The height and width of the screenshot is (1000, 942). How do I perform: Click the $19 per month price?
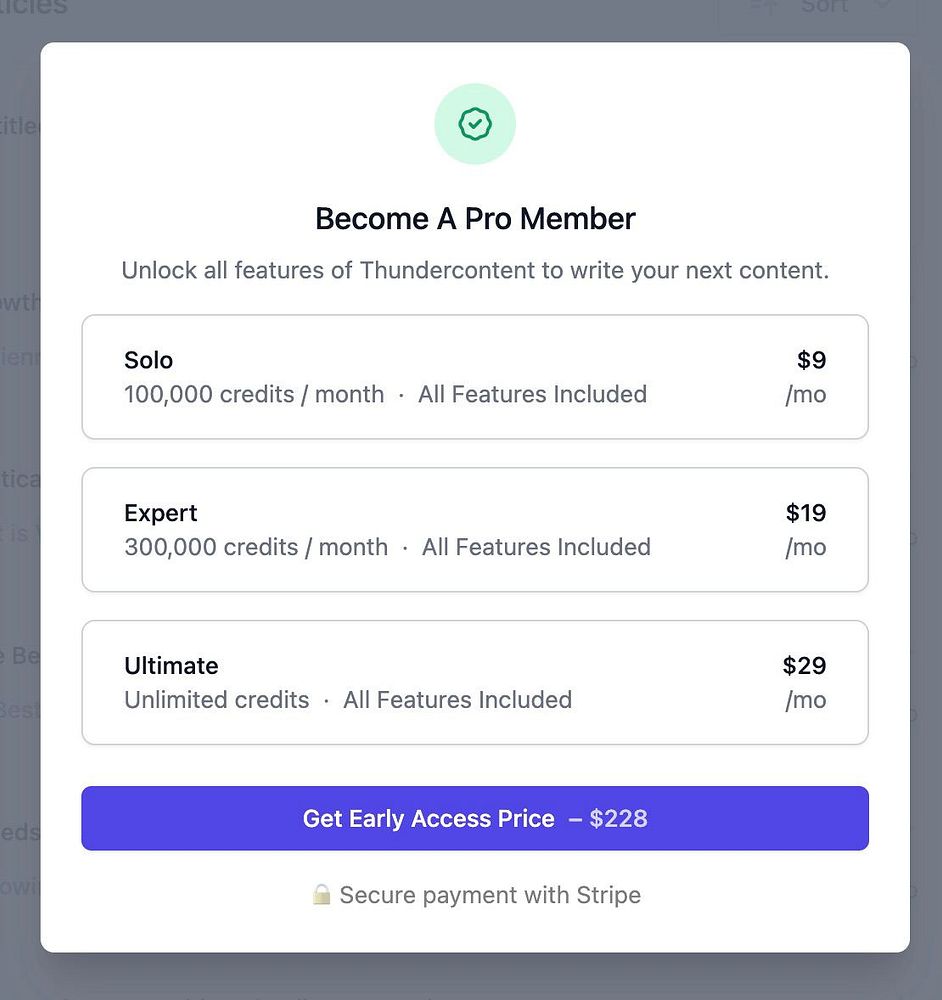click(806, 513)
